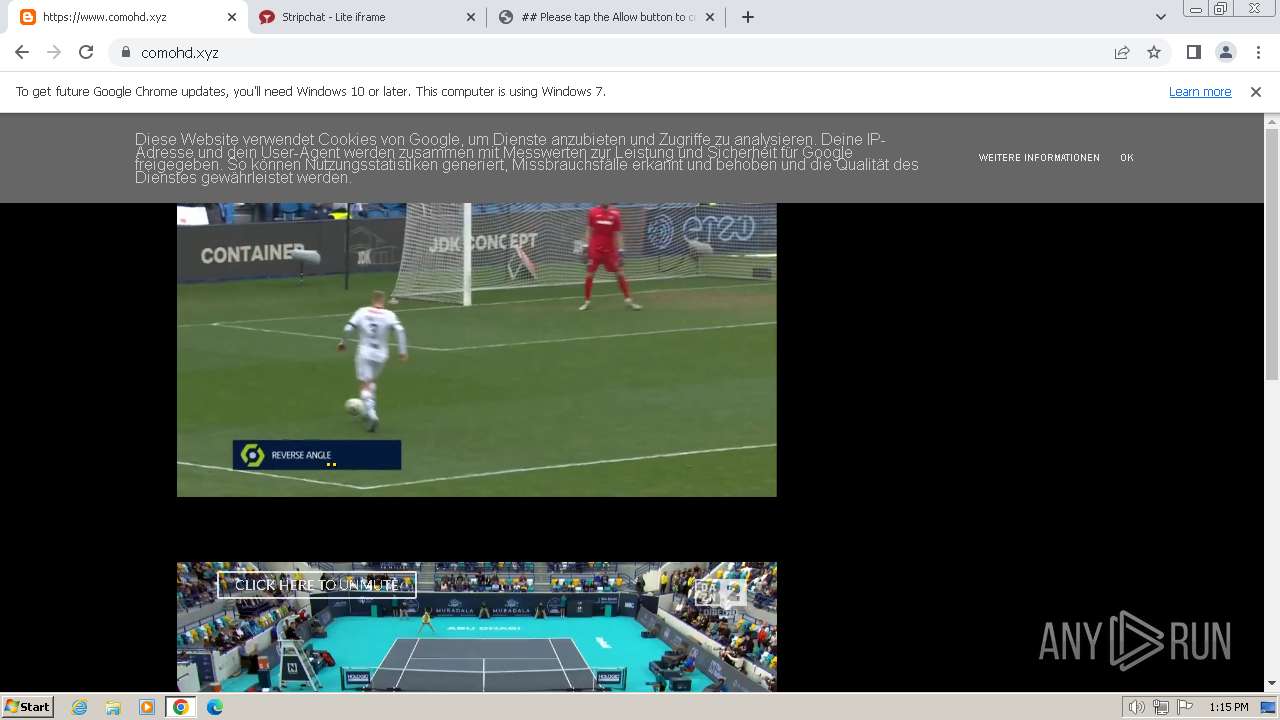Image resolution: width=1280 pixels, height=720 pixels.
Task: Open the volume control in tray
Action: (1137, 707)
